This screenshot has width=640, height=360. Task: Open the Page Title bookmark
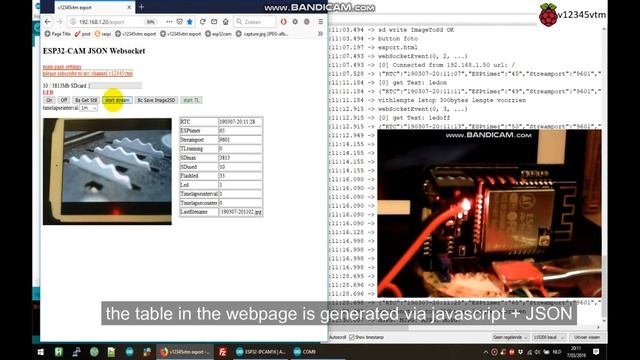pos(58,34)
